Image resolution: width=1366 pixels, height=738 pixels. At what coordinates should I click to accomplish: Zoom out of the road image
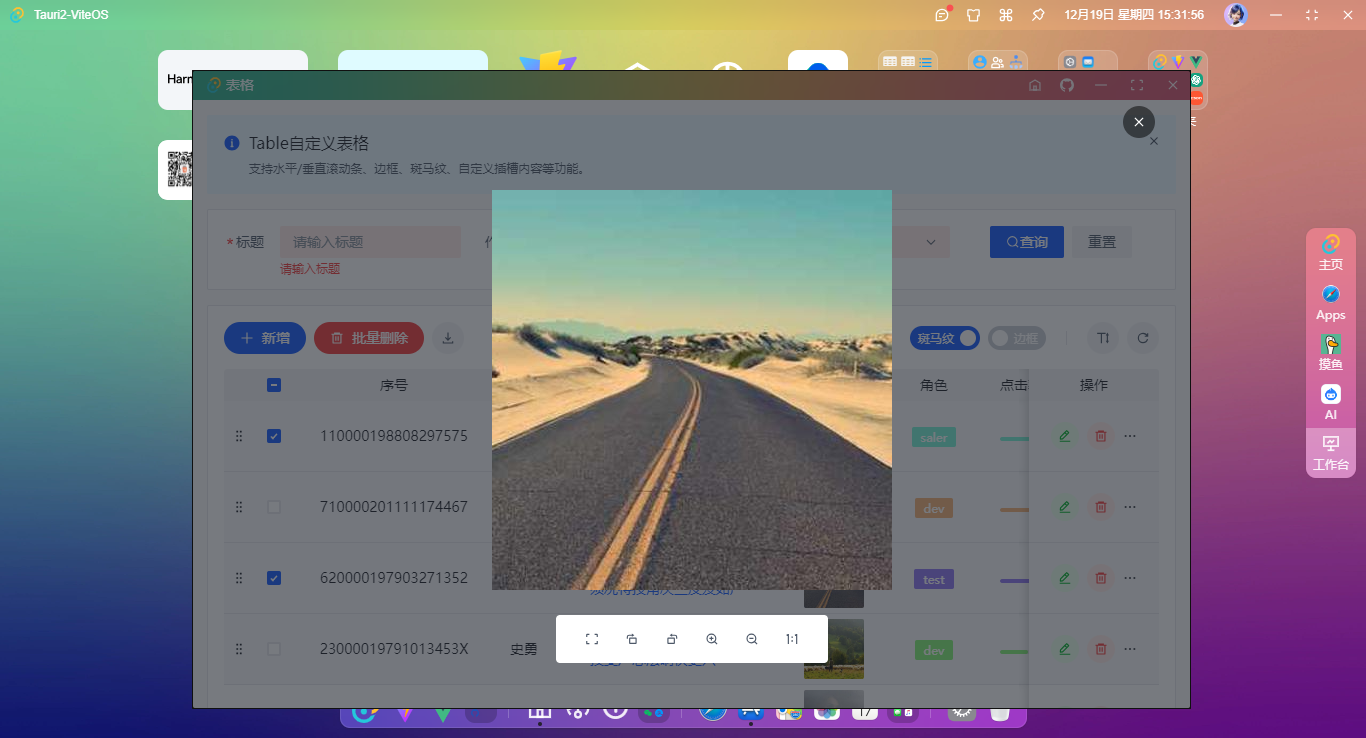click(752, 639)
